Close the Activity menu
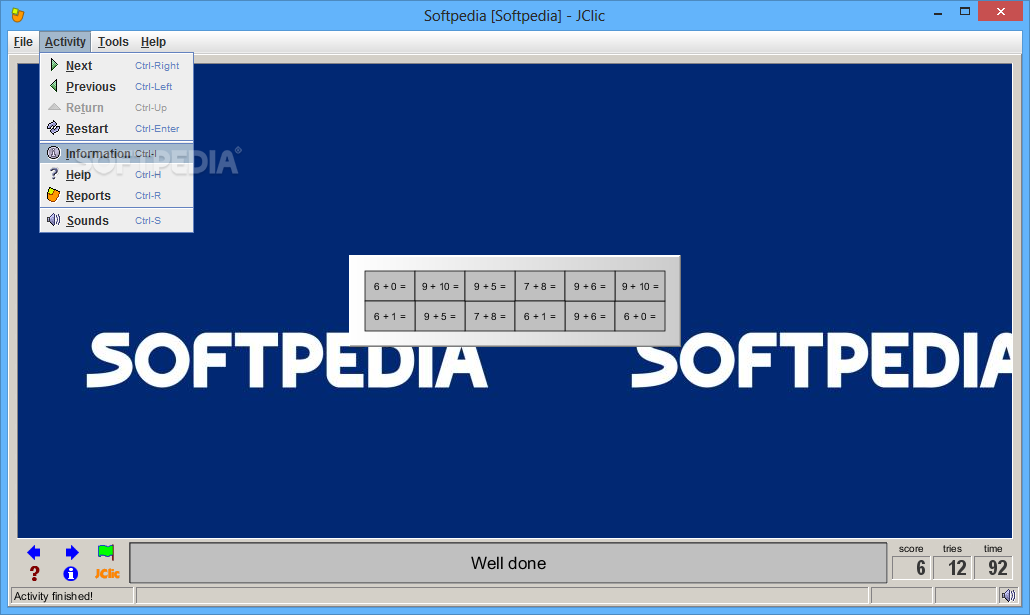The image size is (1030, 615). tap(65, 41)
